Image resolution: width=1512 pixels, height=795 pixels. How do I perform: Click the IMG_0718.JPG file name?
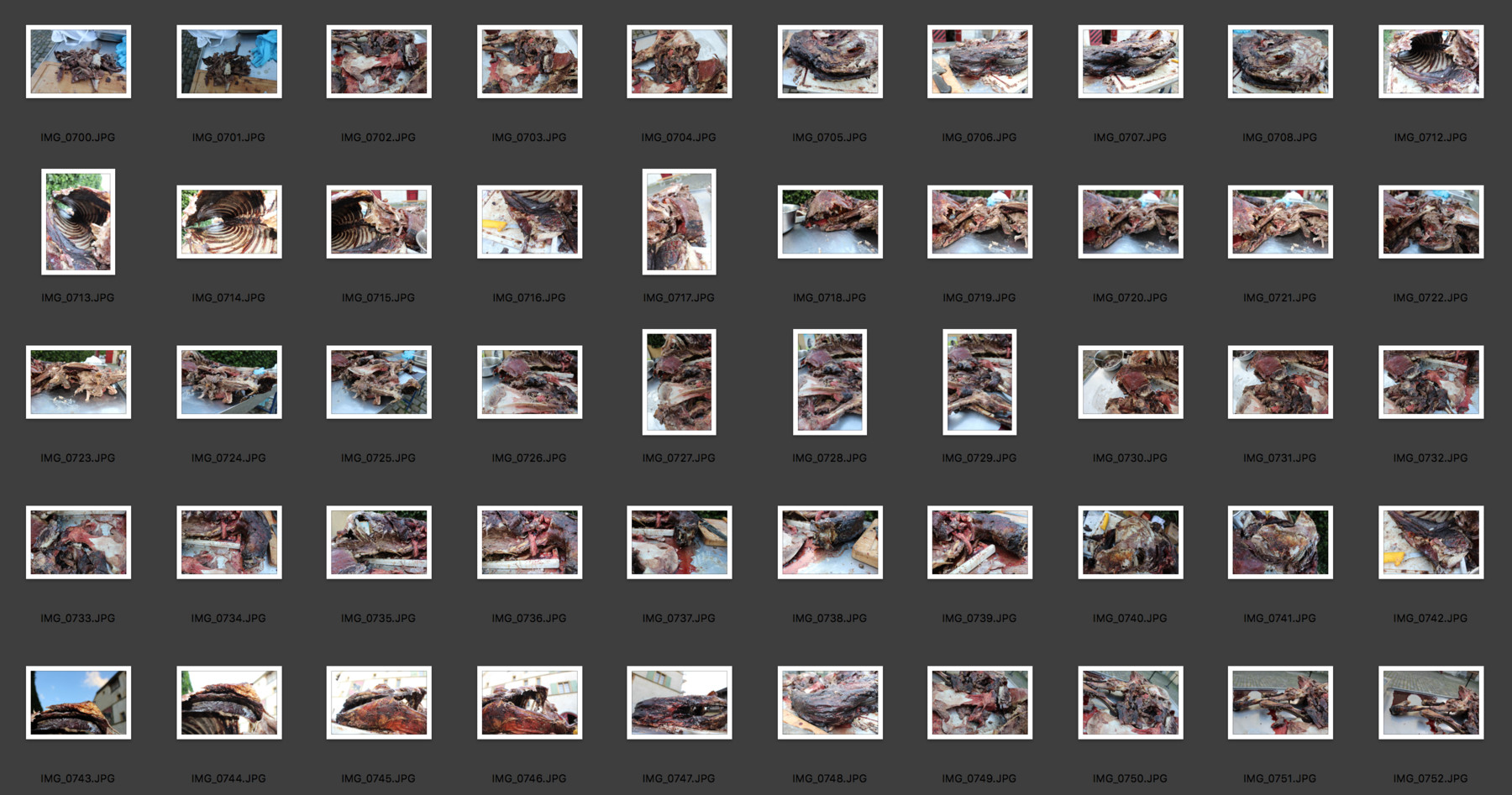click(x=830, y=297)
